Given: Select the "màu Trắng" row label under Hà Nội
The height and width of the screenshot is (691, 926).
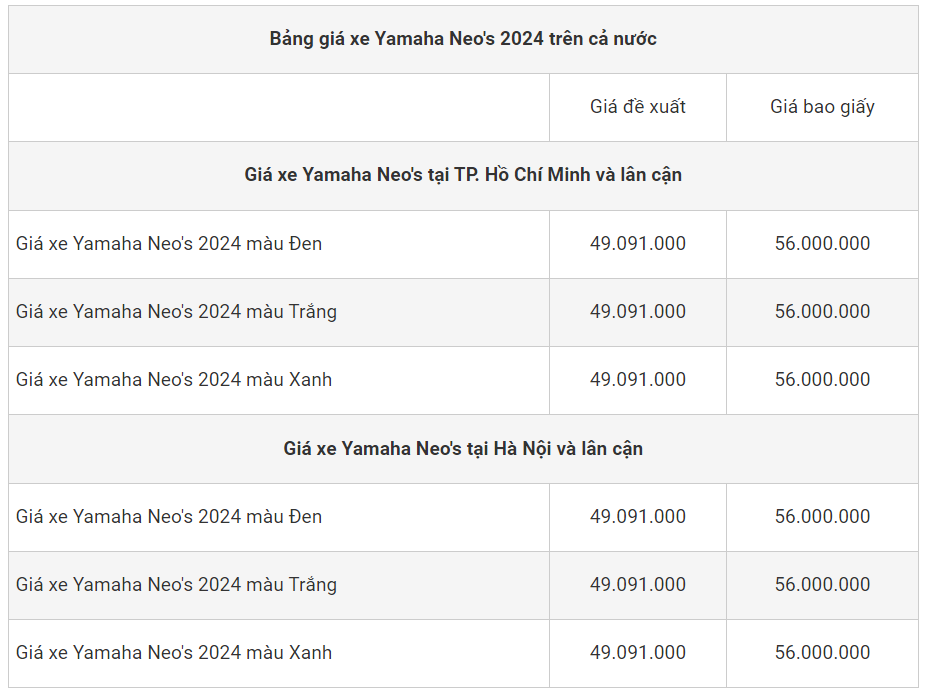Looking at the screenshot, I should (x=176, y=585).
